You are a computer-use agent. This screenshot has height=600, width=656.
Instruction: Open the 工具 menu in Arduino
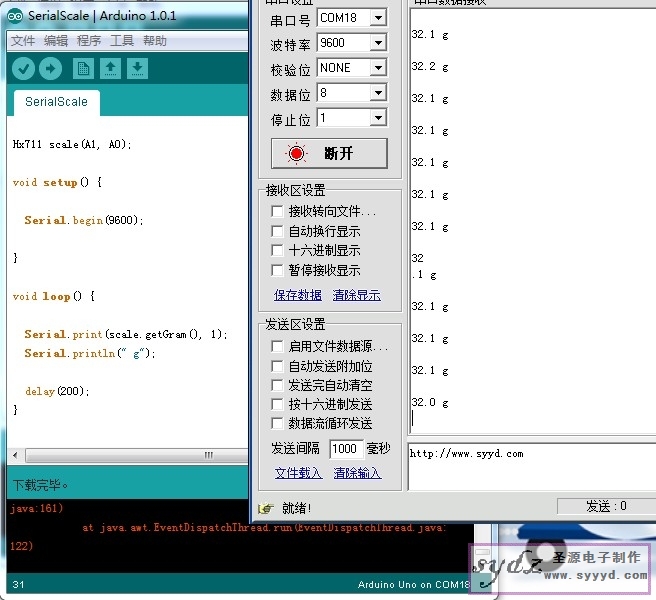tap(122, 41)
